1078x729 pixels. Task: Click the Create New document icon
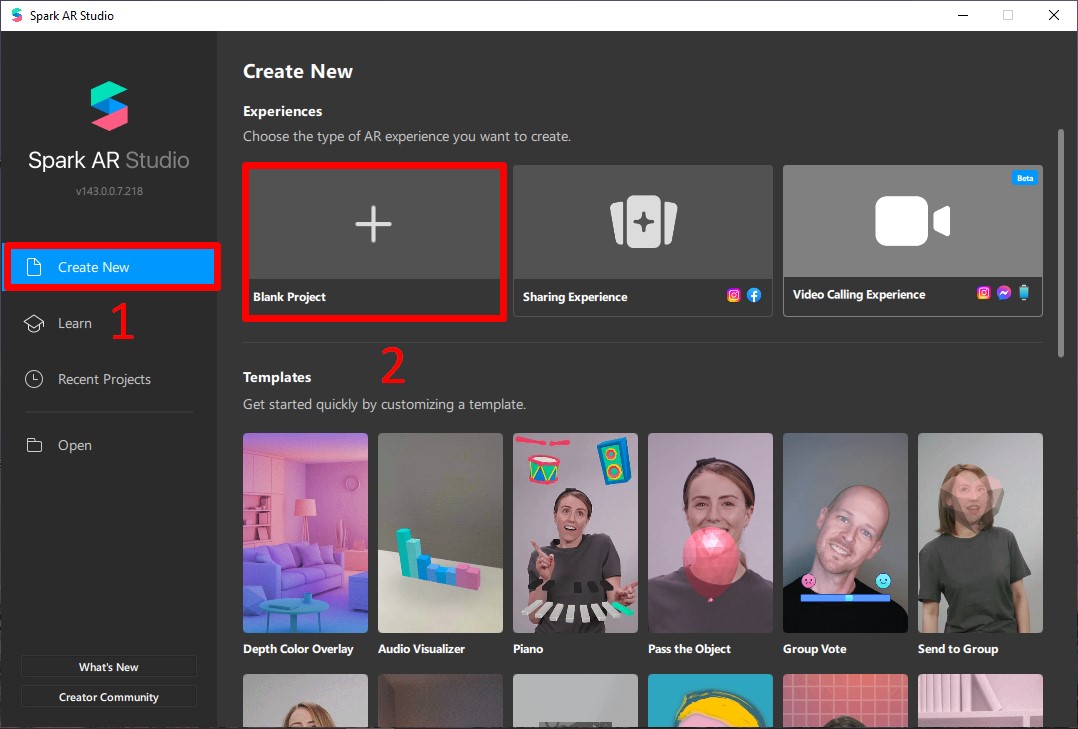pos(34,267)
